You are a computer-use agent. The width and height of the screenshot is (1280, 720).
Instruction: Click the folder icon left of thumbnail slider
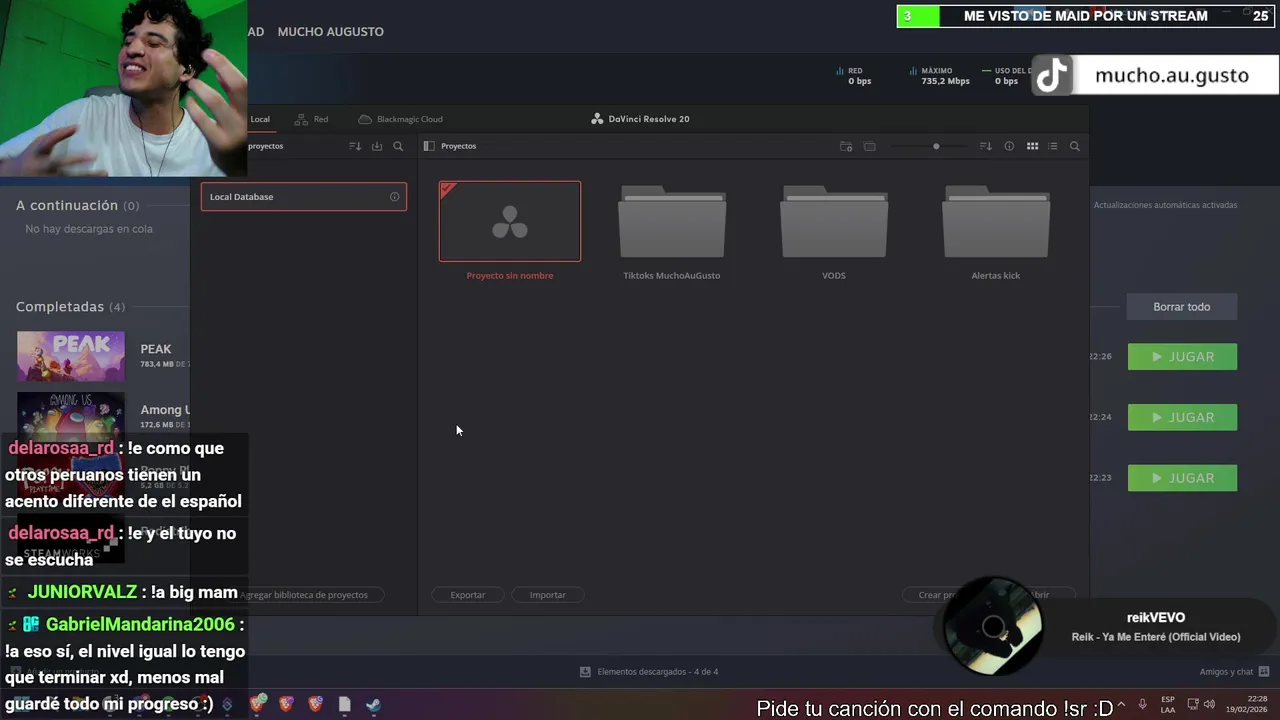click(870, 146)
